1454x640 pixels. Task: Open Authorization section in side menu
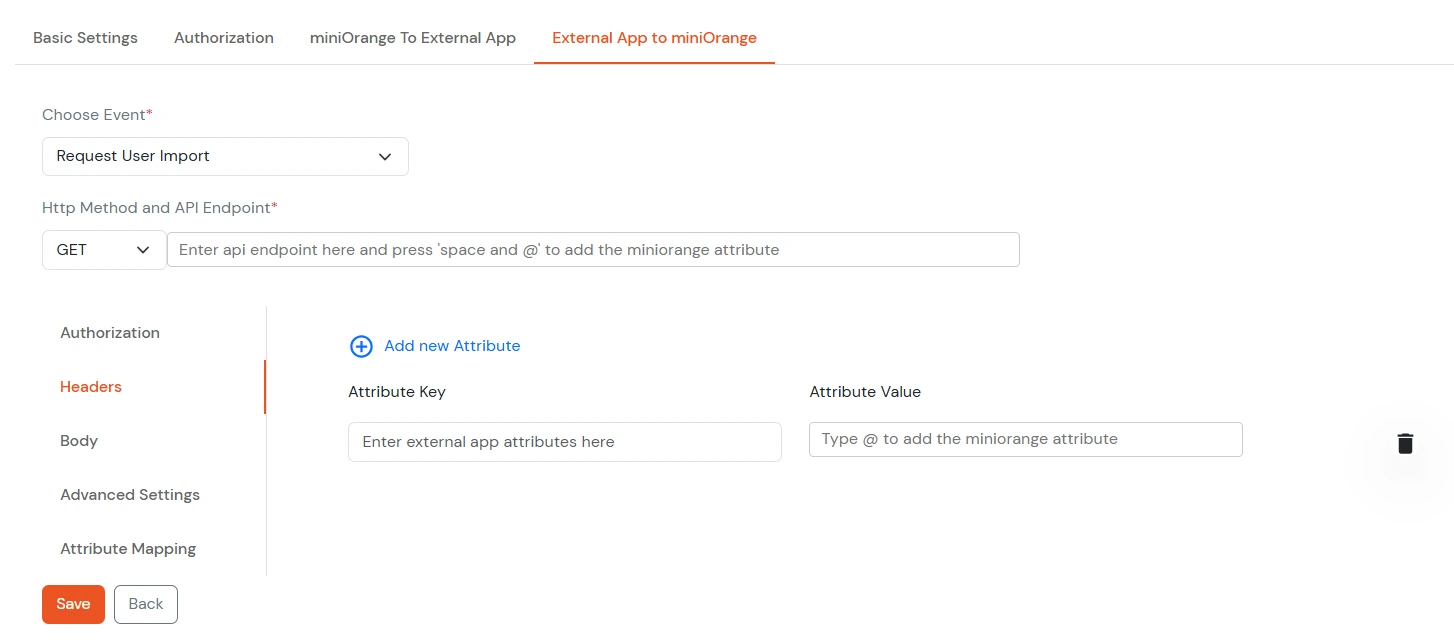pyautogui.click(x=110, y=333)
